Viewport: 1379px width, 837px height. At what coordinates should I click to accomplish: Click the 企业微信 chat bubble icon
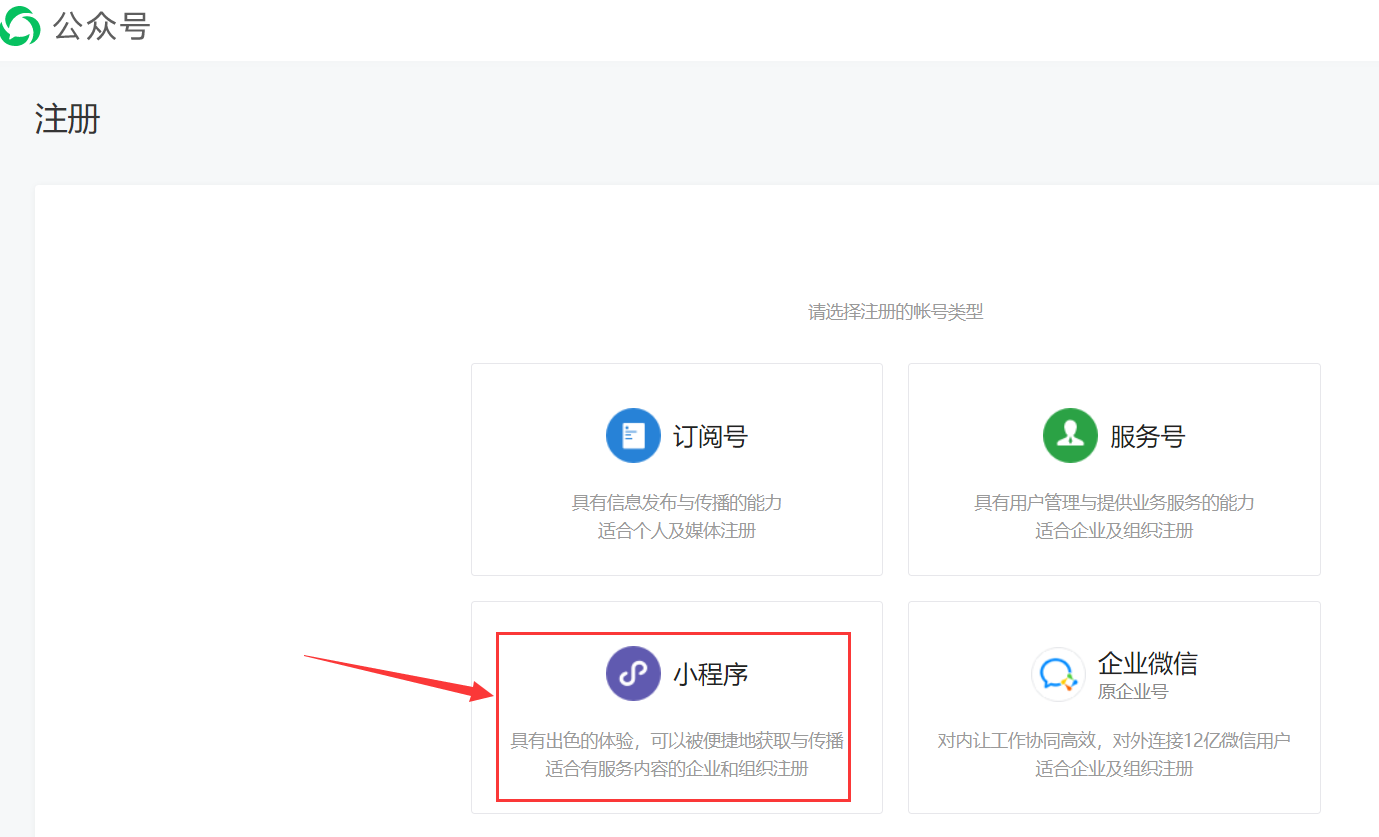pyautogui.click(x=1058, y=674)
